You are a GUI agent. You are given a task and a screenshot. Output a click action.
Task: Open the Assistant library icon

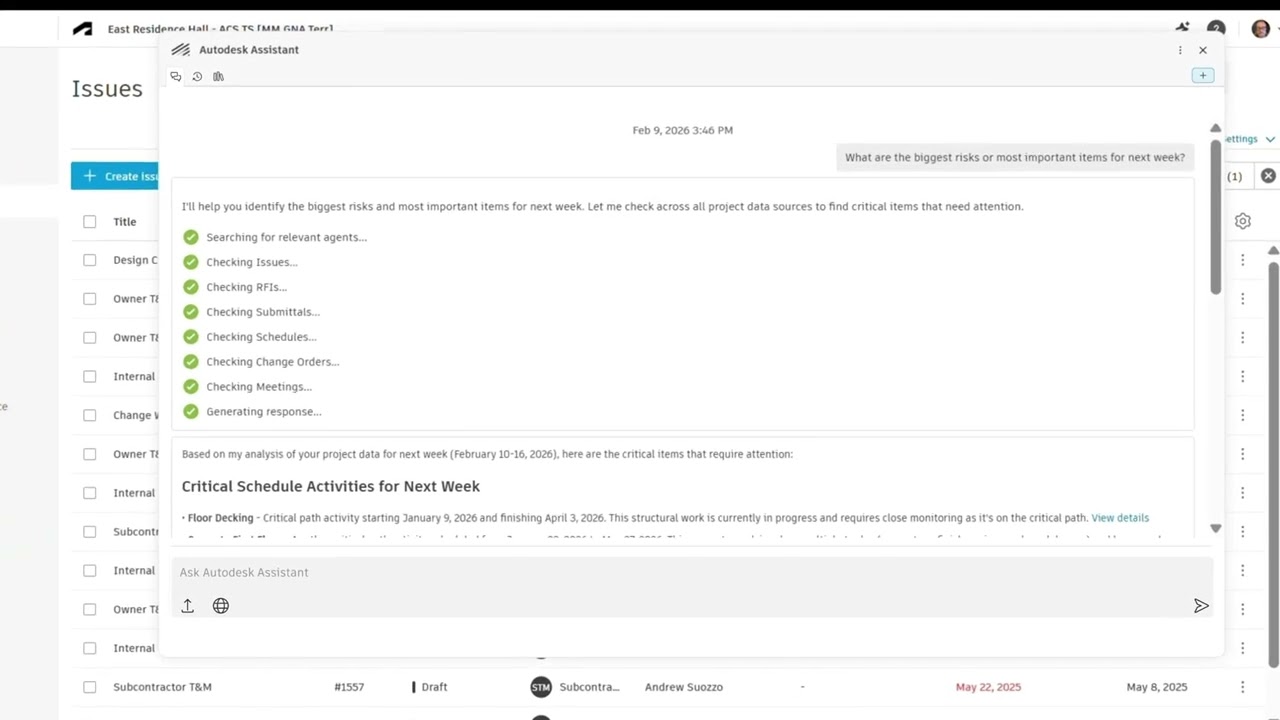[x=218, y=76]
